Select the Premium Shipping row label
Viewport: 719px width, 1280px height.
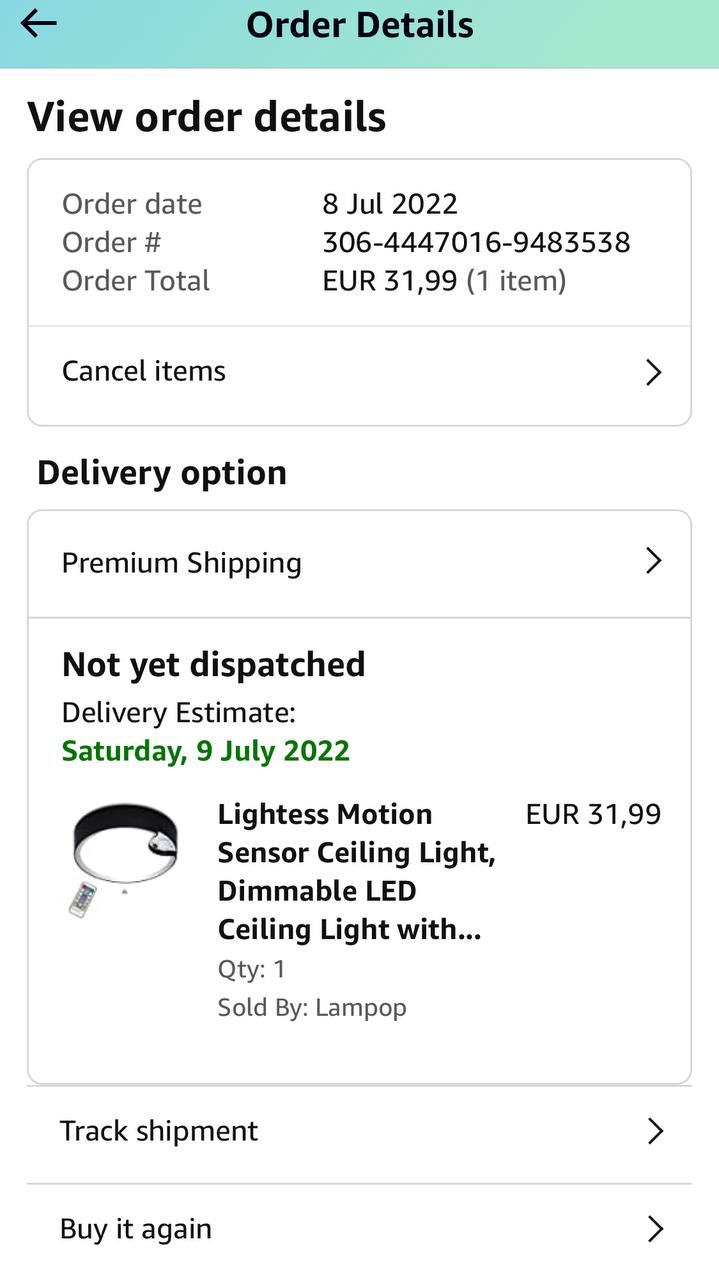(x=182, y=563)
